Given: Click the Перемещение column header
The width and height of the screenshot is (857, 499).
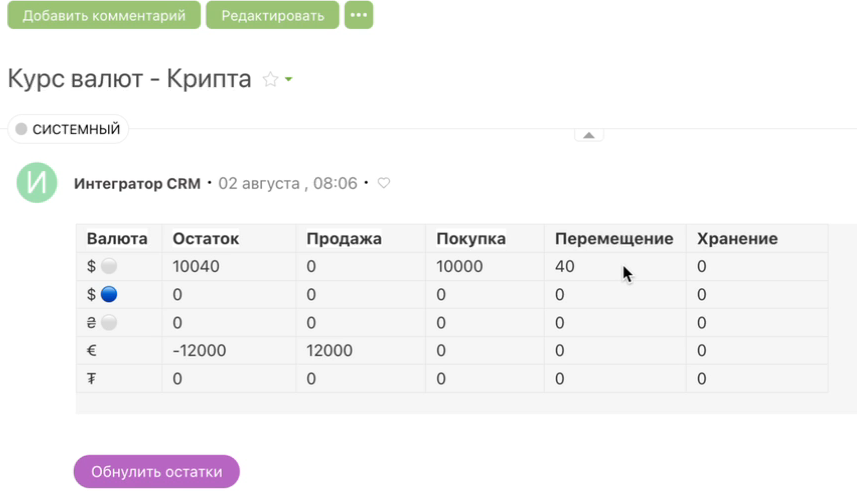Looking at the screenshot, I should (613, 239).
